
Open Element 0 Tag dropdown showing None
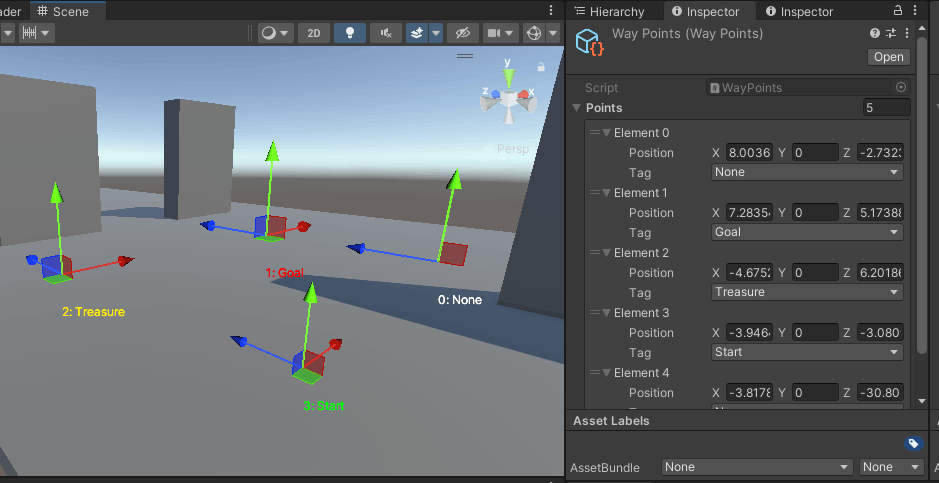(x=807, y=172)
